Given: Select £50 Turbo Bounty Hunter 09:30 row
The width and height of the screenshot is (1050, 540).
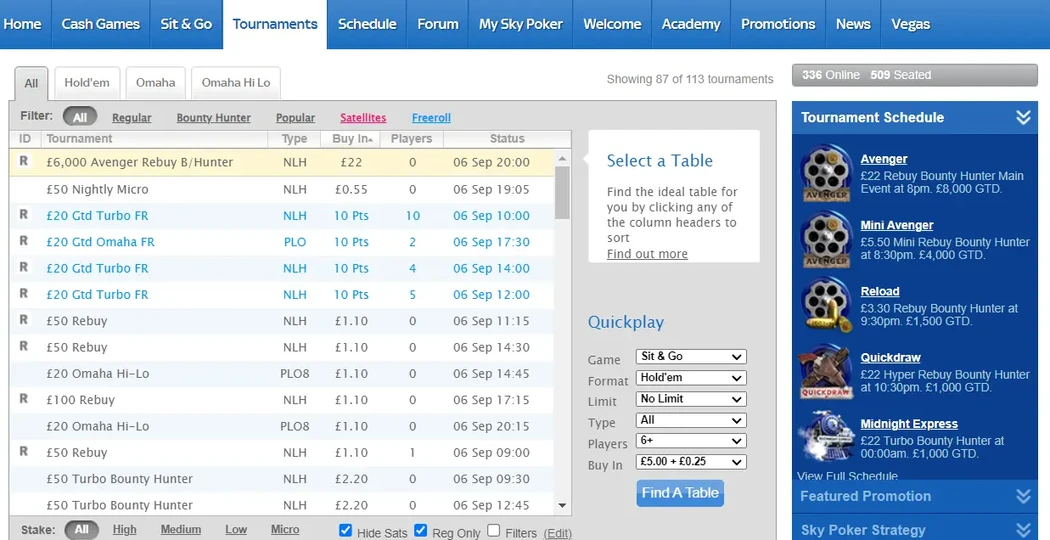Looking at the screenshot, I should click(x=282, y=479).
